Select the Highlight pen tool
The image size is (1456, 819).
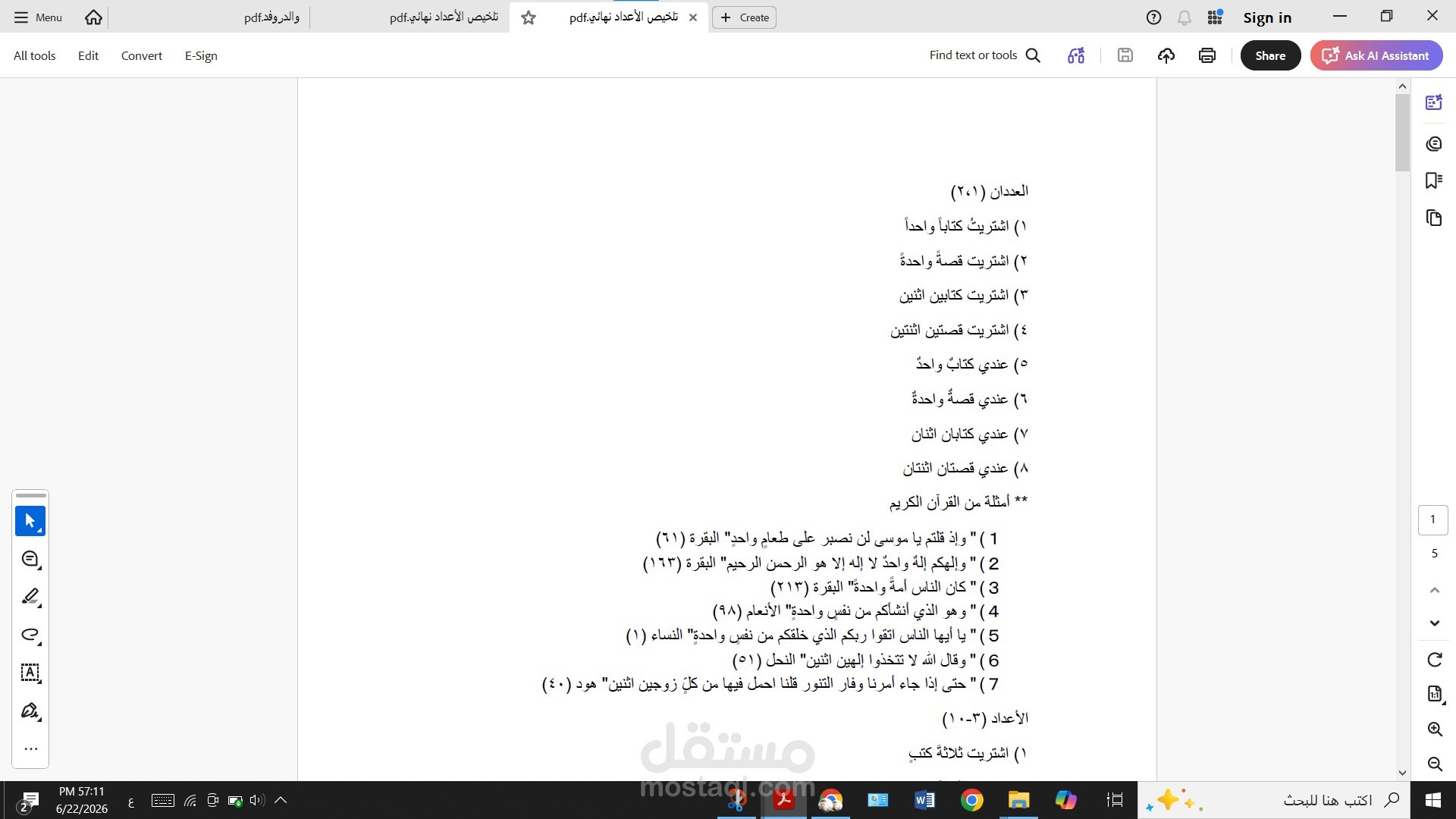tap(30, 597)
